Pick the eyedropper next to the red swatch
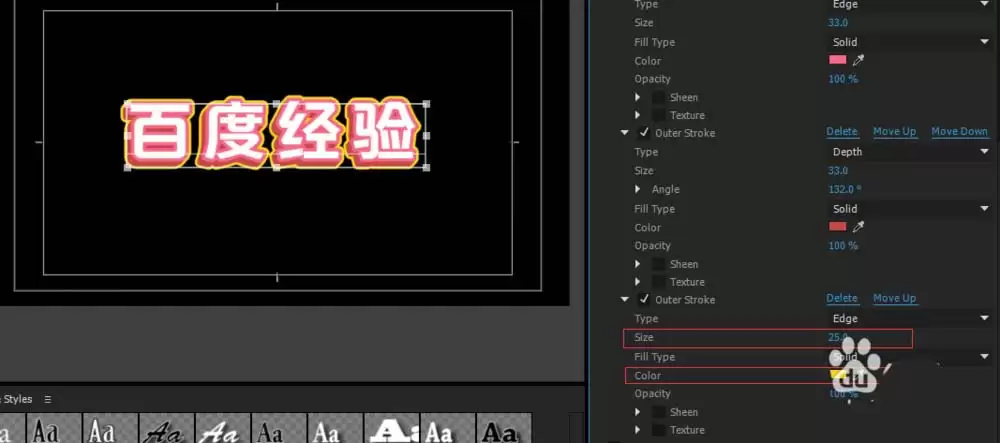 pyautogui.click(x=858, y=227)
